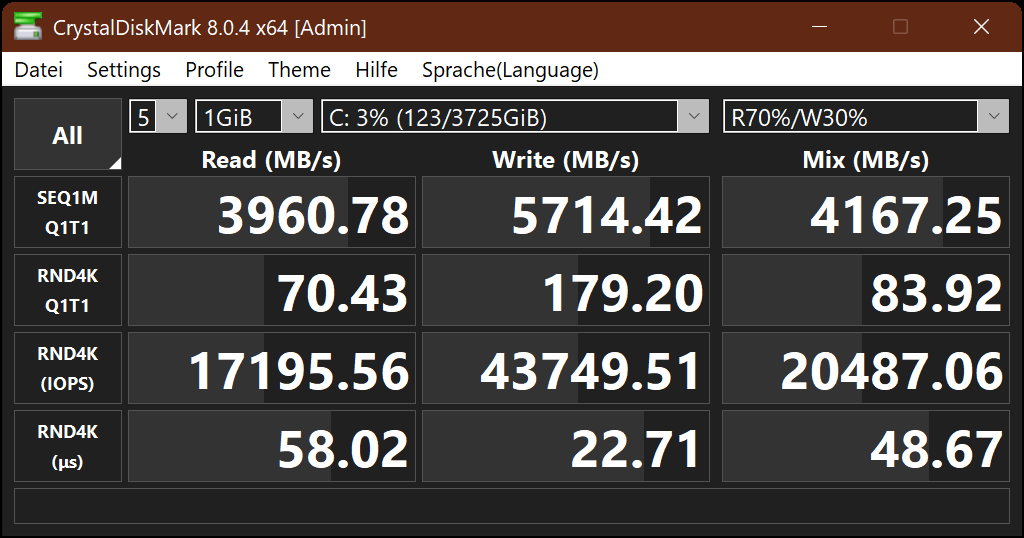
Task: Click the empty comment field at bottom
Action: (512, 506)
